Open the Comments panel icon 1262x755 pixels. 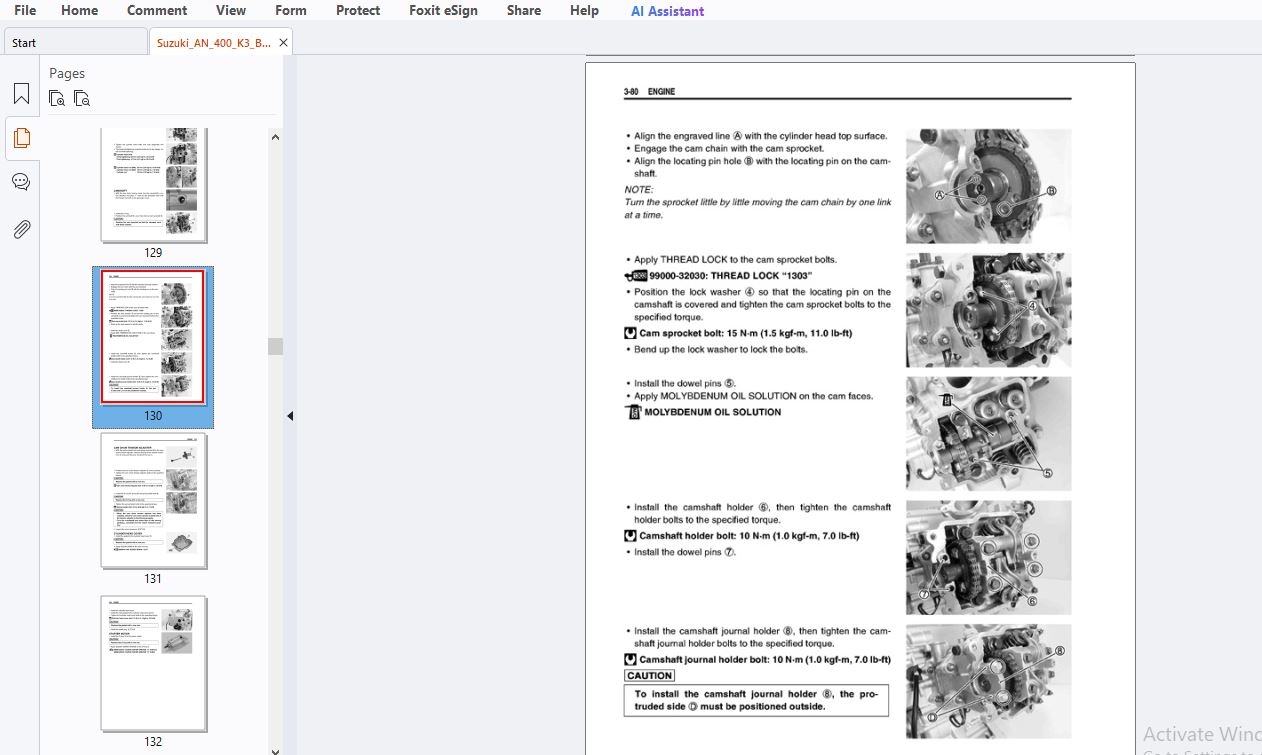point(21,182)
